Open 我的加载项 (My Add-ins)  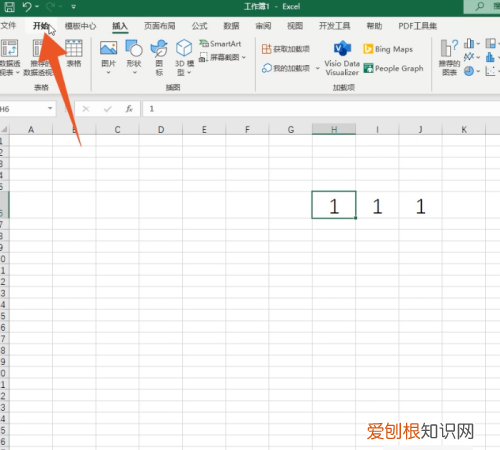click(286, 68)
